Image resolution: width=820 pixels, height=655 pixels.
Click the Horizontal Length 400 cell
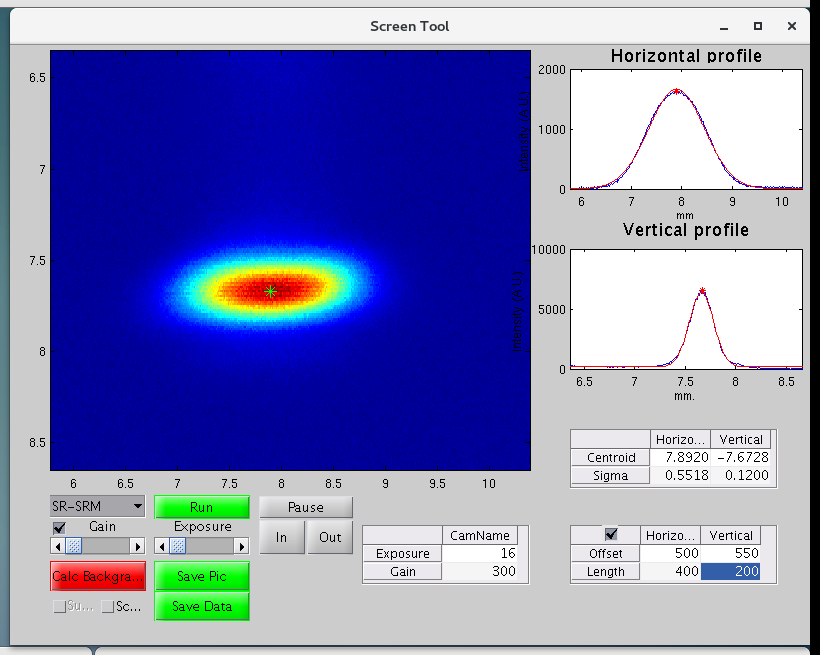pos(671,571)
